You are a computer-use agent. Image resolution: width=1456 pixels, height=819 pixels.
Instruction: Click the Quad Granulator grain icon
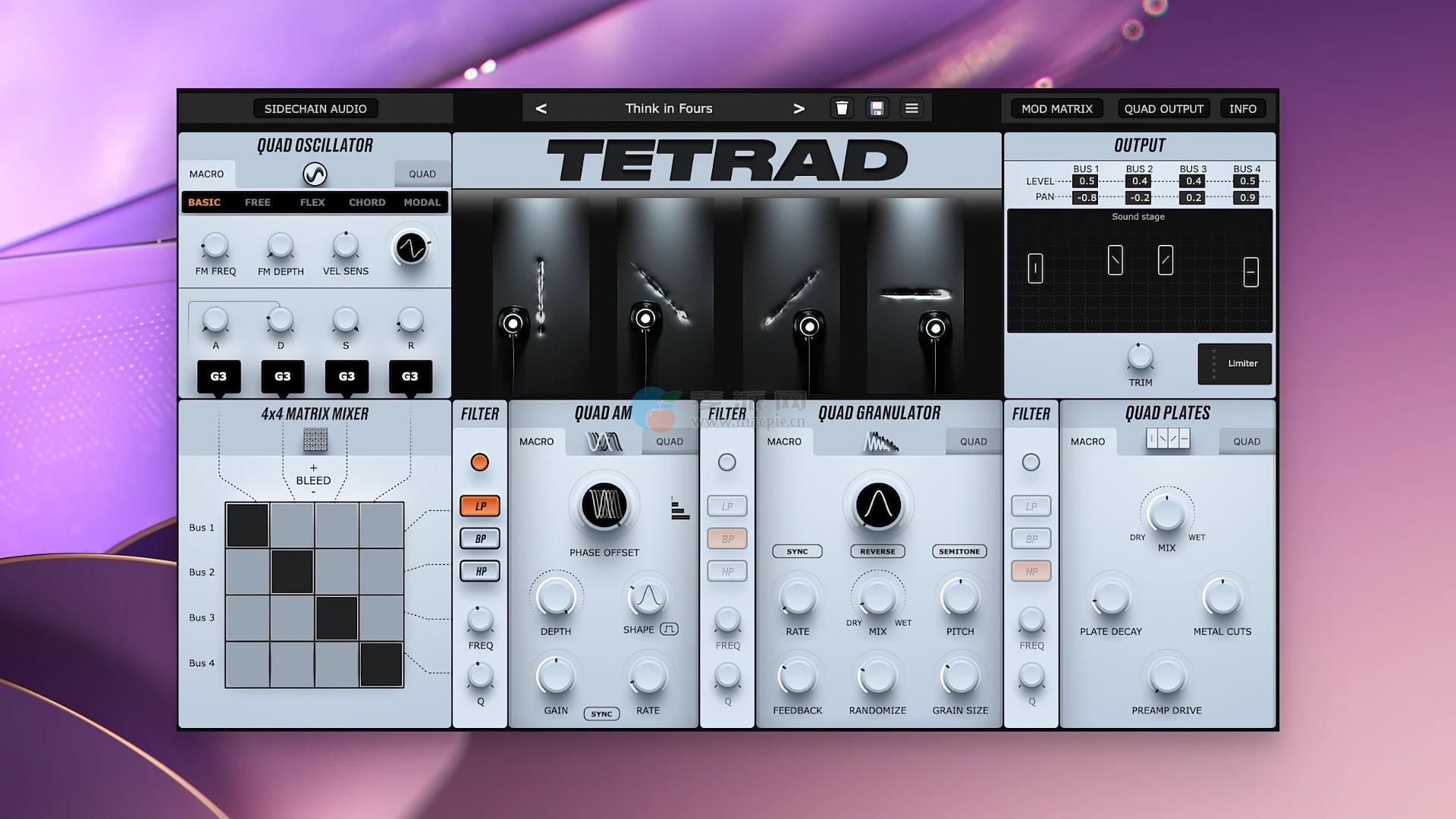[880, 441]
